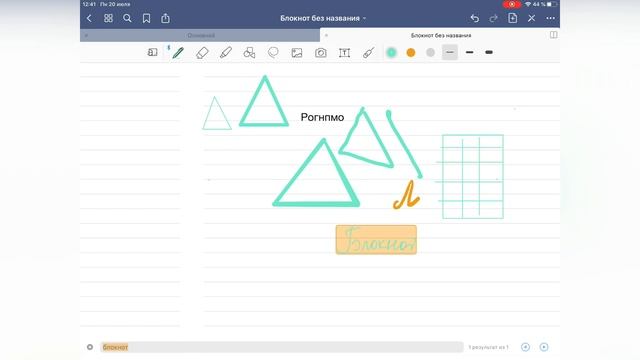Open search with the magnifier icon
This screenshot has height=360, width=640.
point(127,18)
